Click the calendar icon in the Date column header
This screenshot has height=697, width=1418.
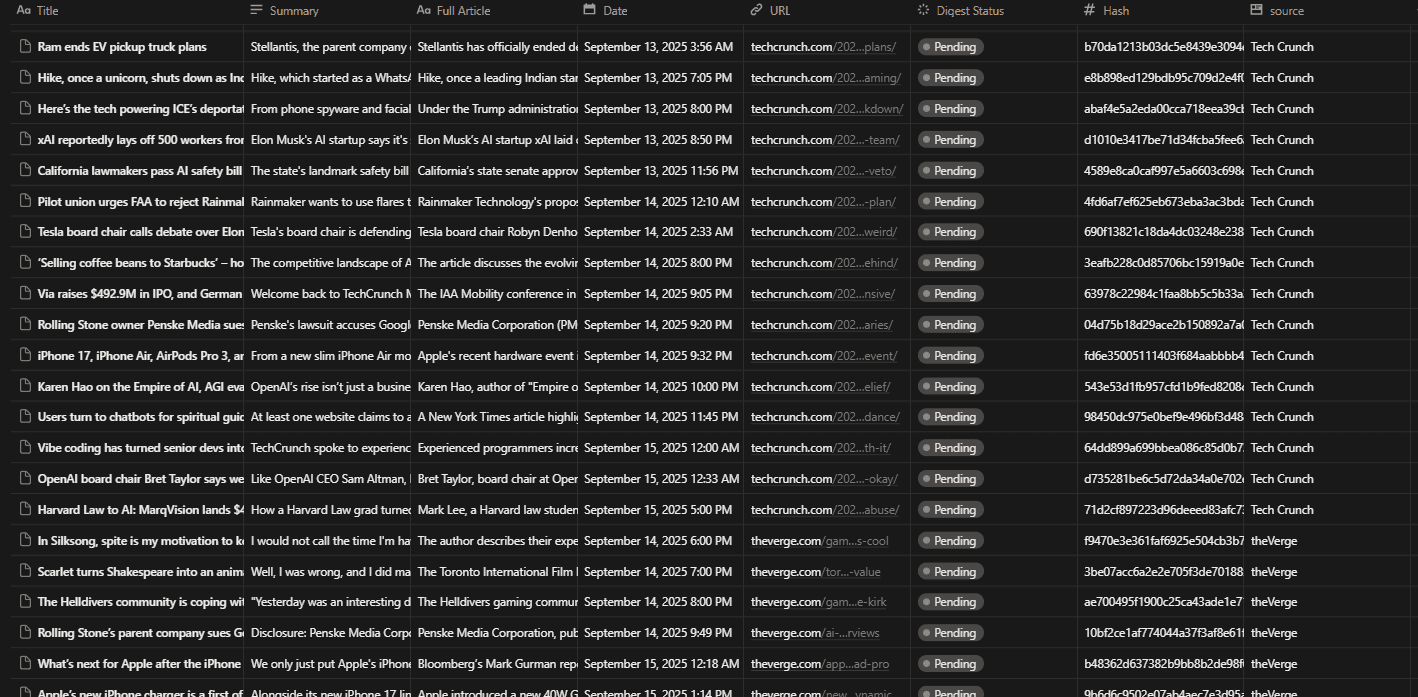point(590,10)
